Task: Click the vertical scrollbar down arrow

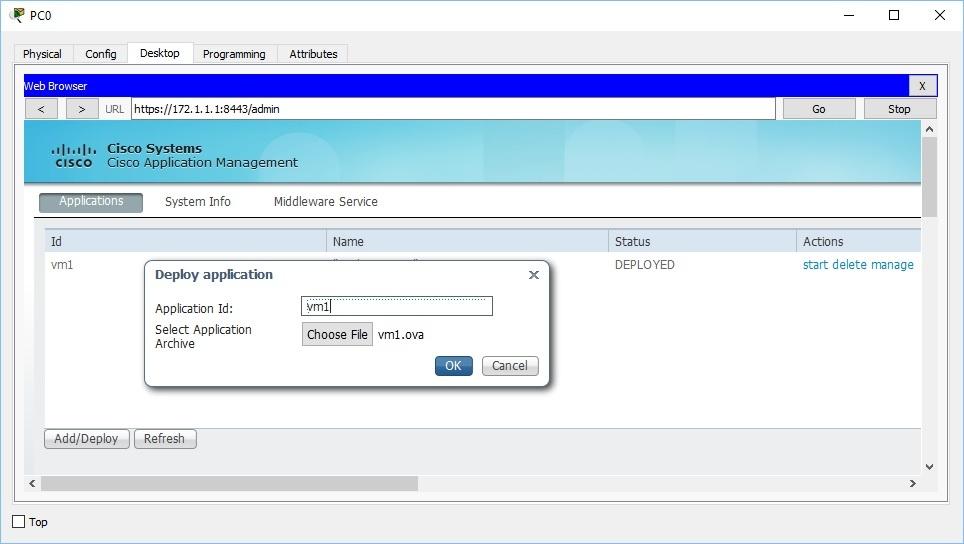Action: pyautogui.click(x=930, y=467)
